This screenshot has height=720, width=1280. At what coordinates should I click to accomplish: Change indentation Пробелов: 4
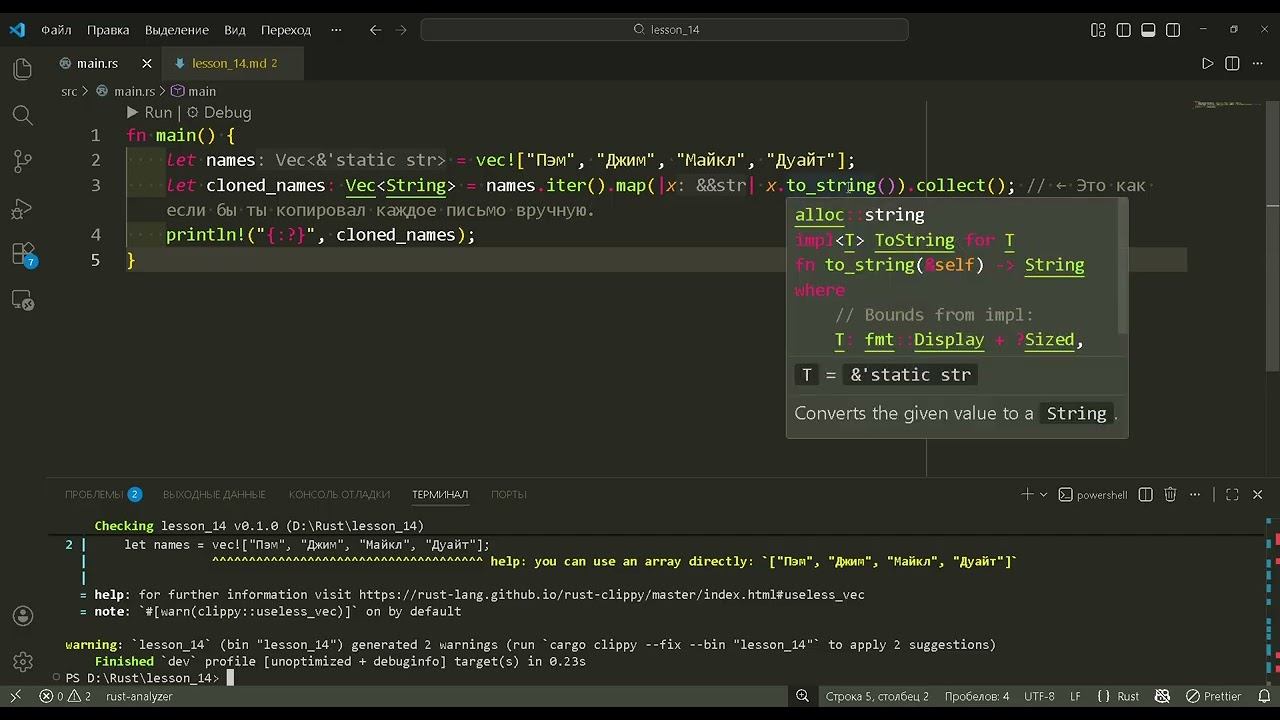click(x=976, y=696)
